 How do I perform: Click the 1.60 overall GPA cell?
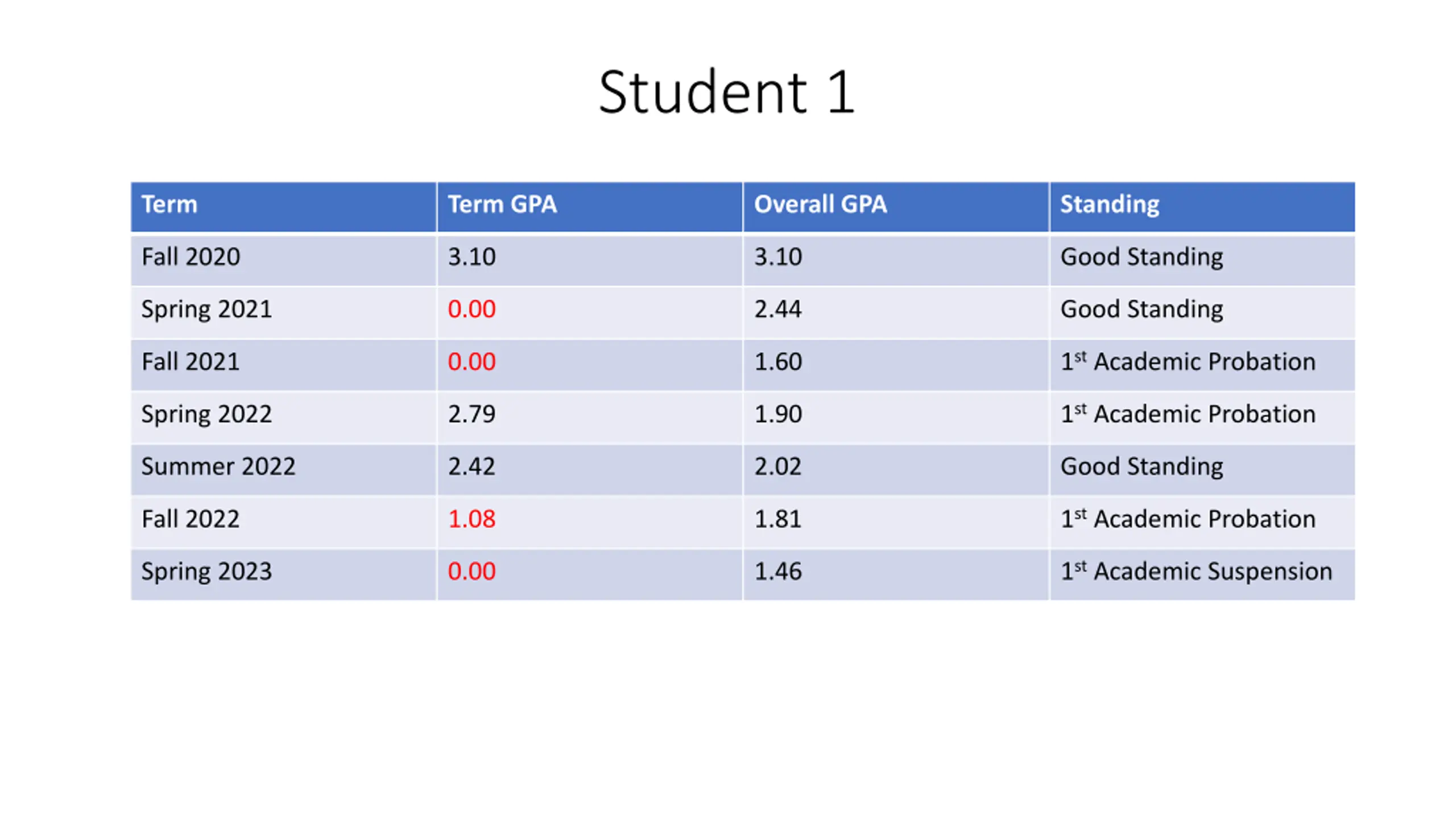(896, 364)
